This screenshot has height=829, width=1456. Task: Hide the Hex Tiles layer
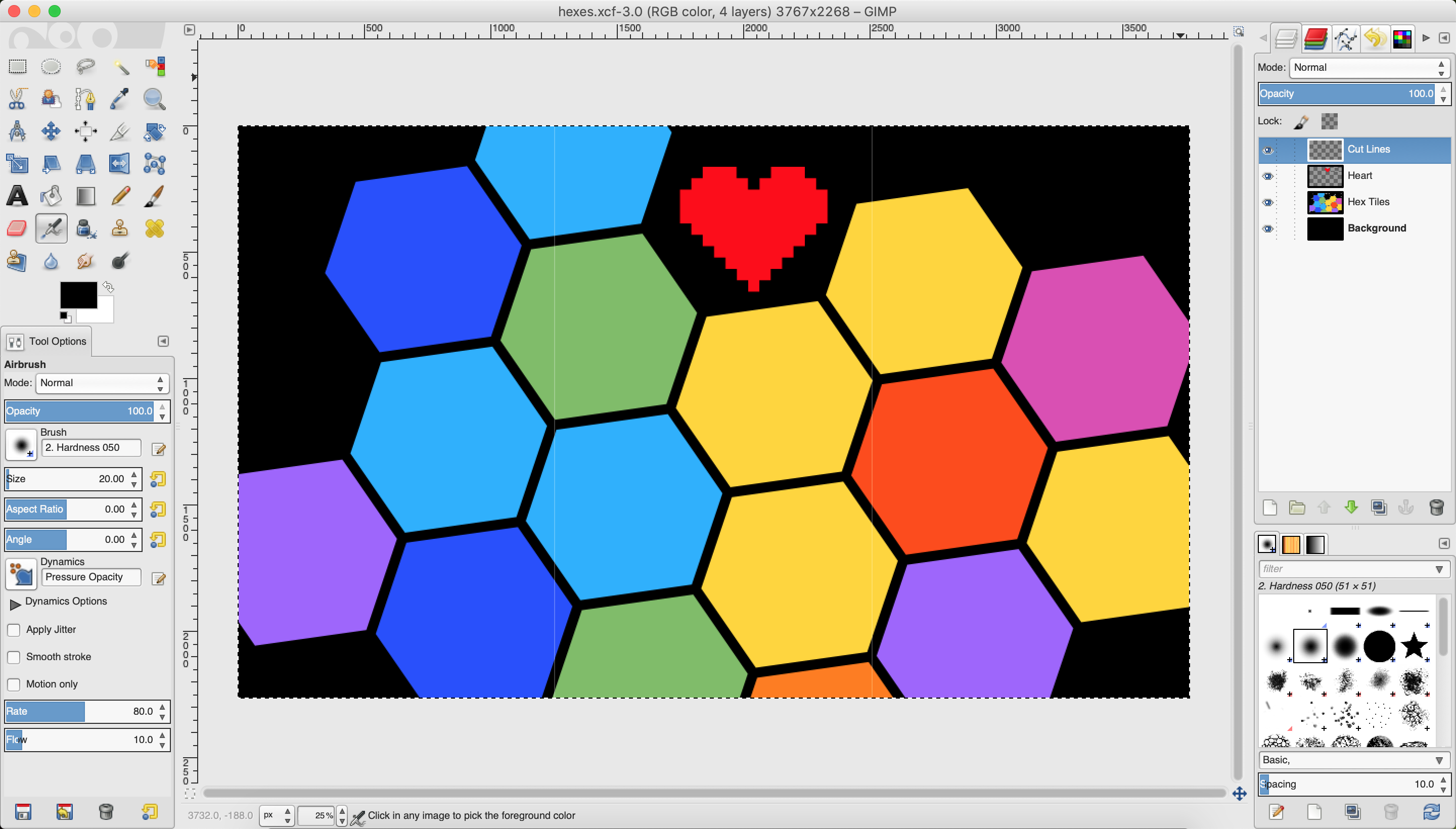tap(1267, 203)
